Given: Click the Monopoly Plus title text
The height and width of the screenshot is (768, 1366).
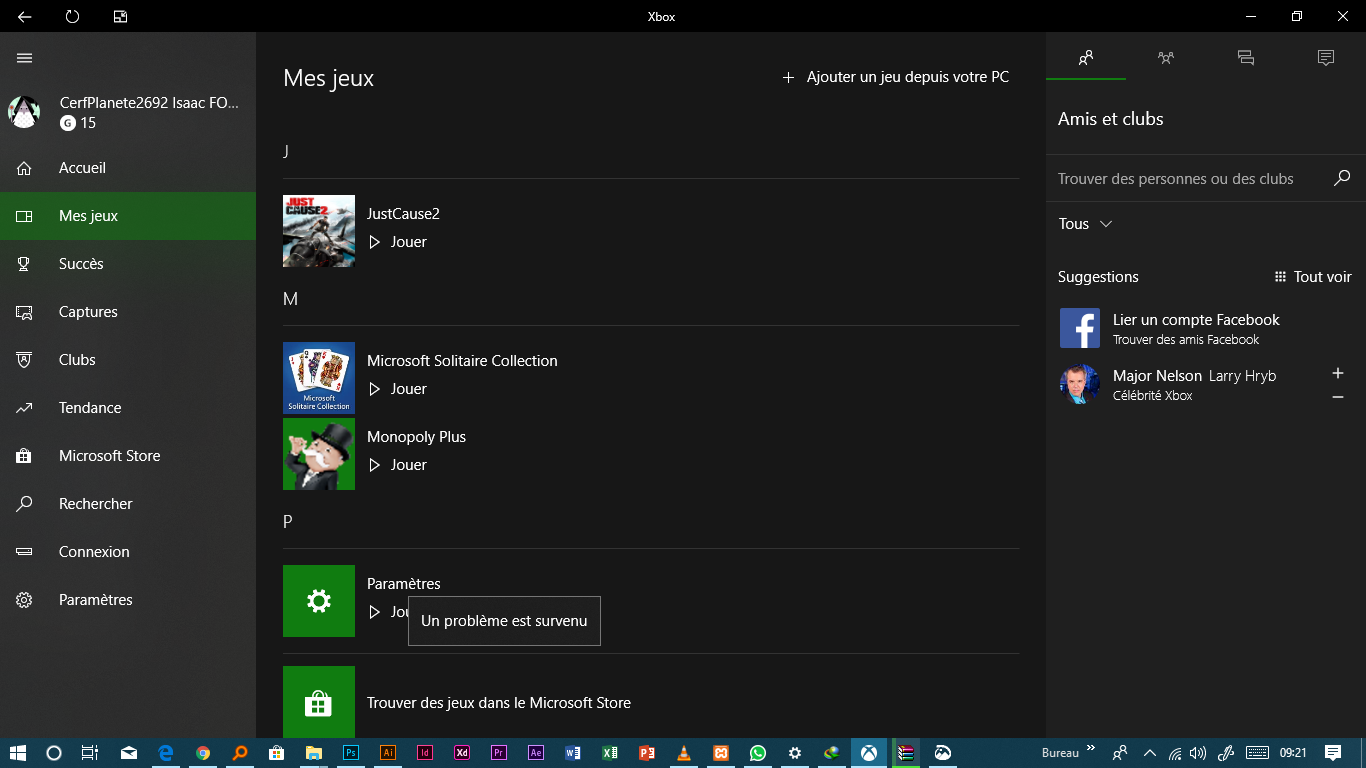Looking at the screenshot, I should (416, 437).
